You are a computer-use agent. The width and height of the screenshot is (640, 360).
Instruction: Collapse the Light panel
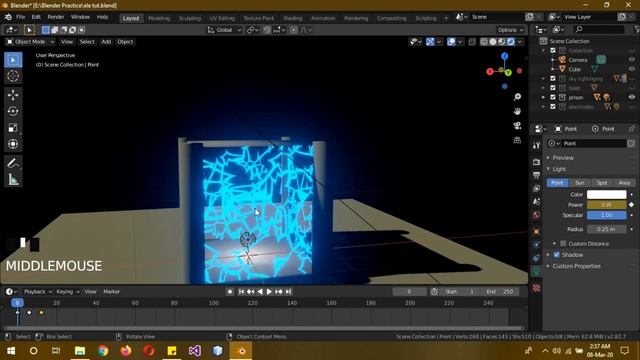click(559, 169)
